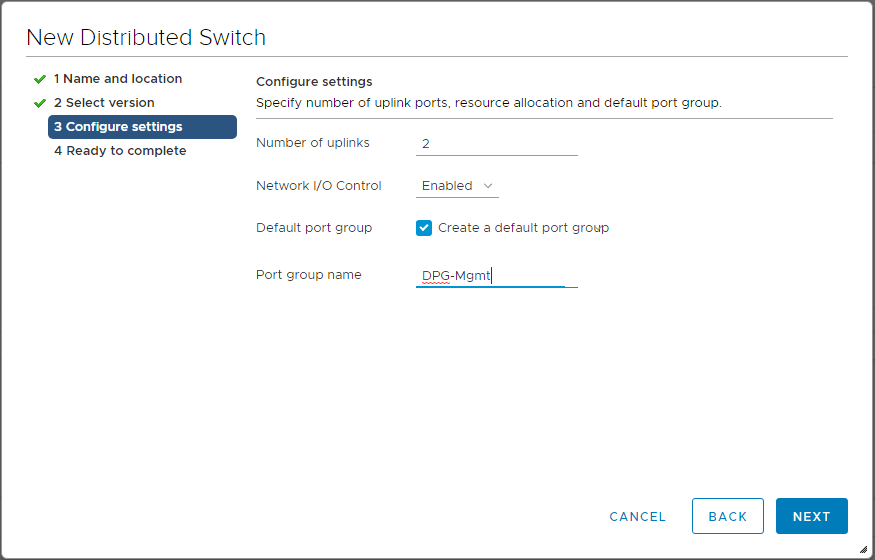
Task: Click the 'Create a default port group' label
Action: coord(523,228)
